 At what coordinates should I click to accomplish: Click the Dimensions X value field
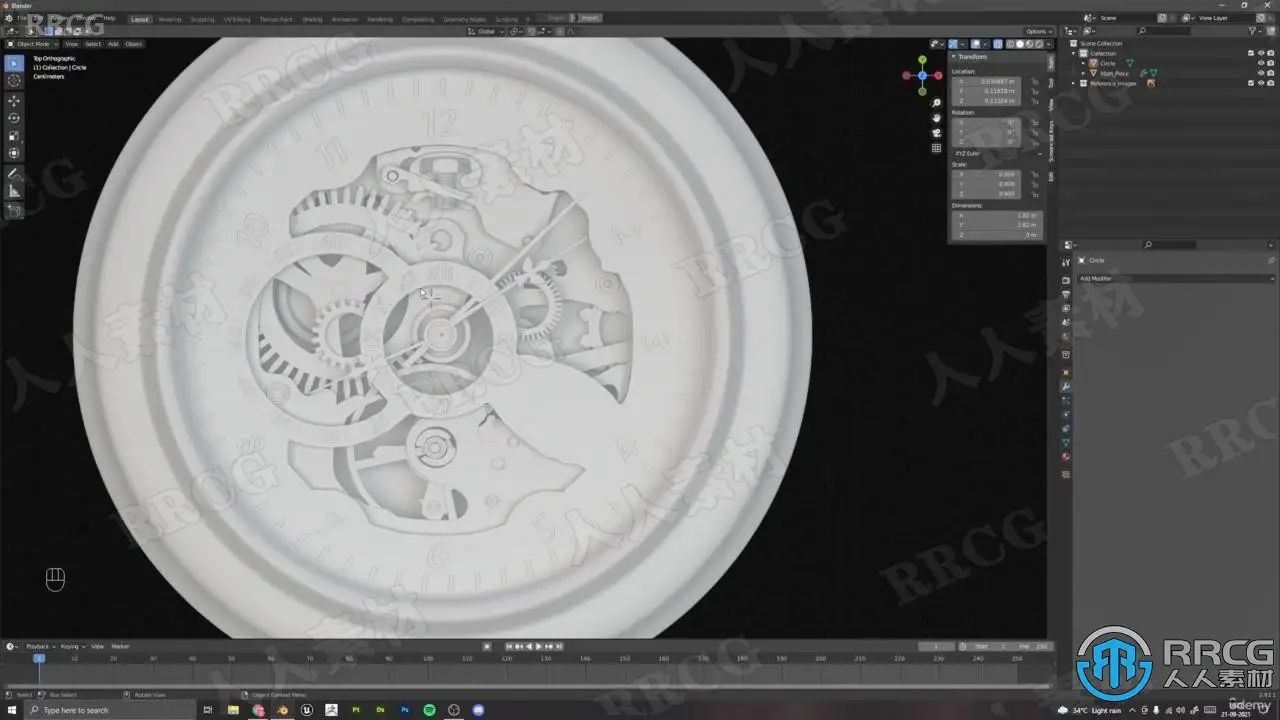(x=998, y=215)
